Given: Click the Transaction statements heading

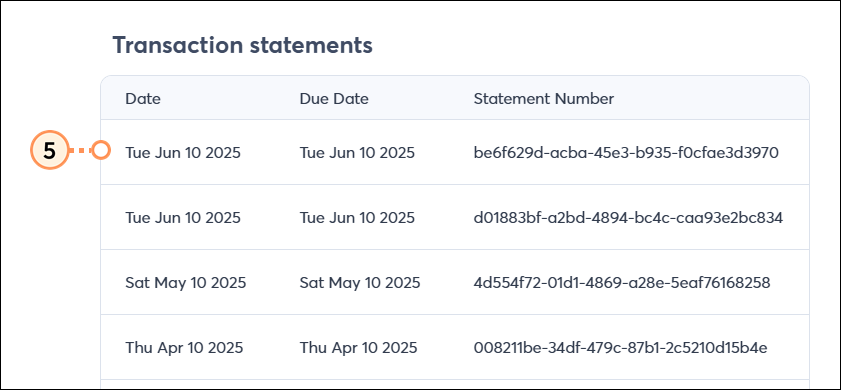Looking at the screenshot, I should [242, 46].
